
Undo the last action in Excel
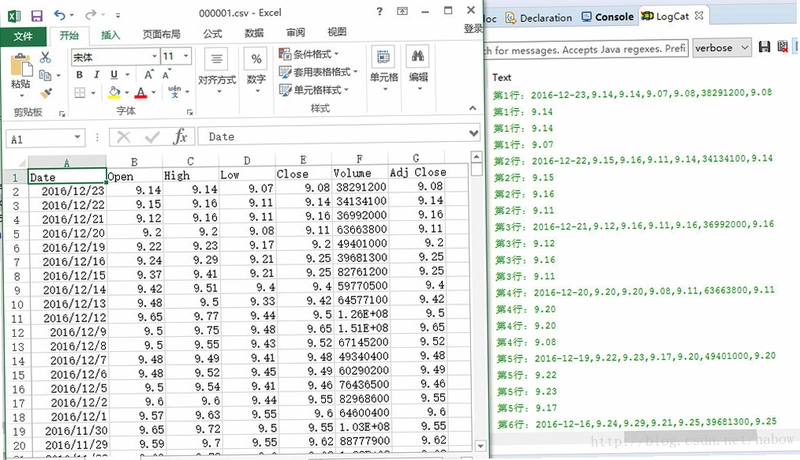(60, 15)
